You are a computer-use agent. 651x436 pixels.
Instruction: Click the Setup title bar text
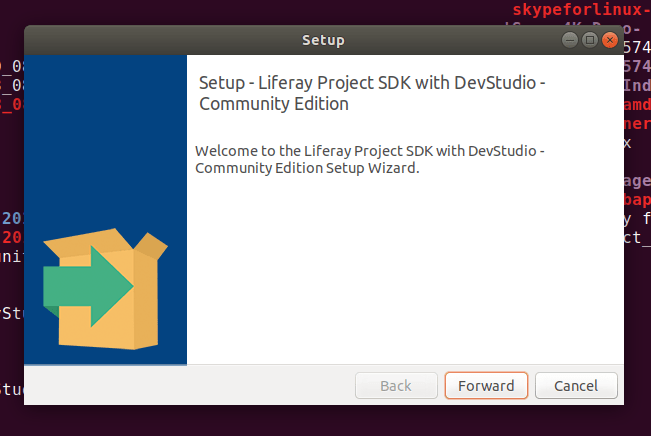pyautogui.click(x=323, y=41)
